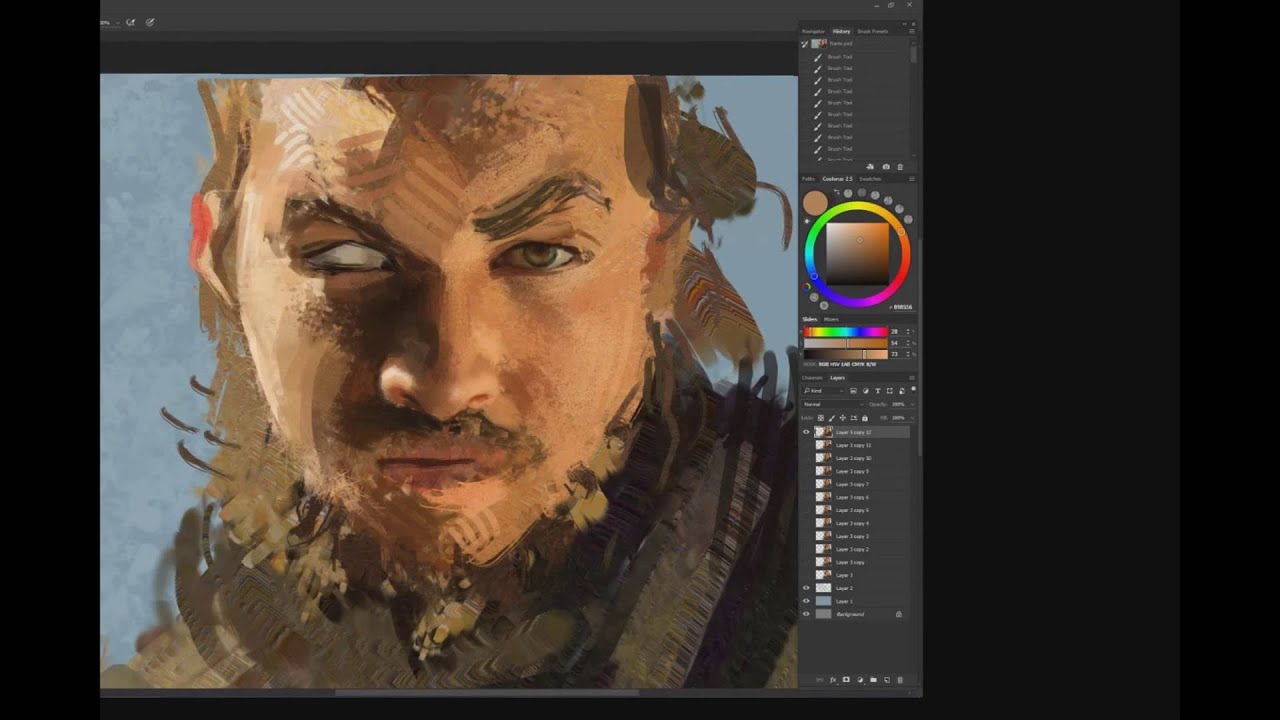
Task: Switch to the Mixers tab in Coolorus
Action: tap(831, 319)
